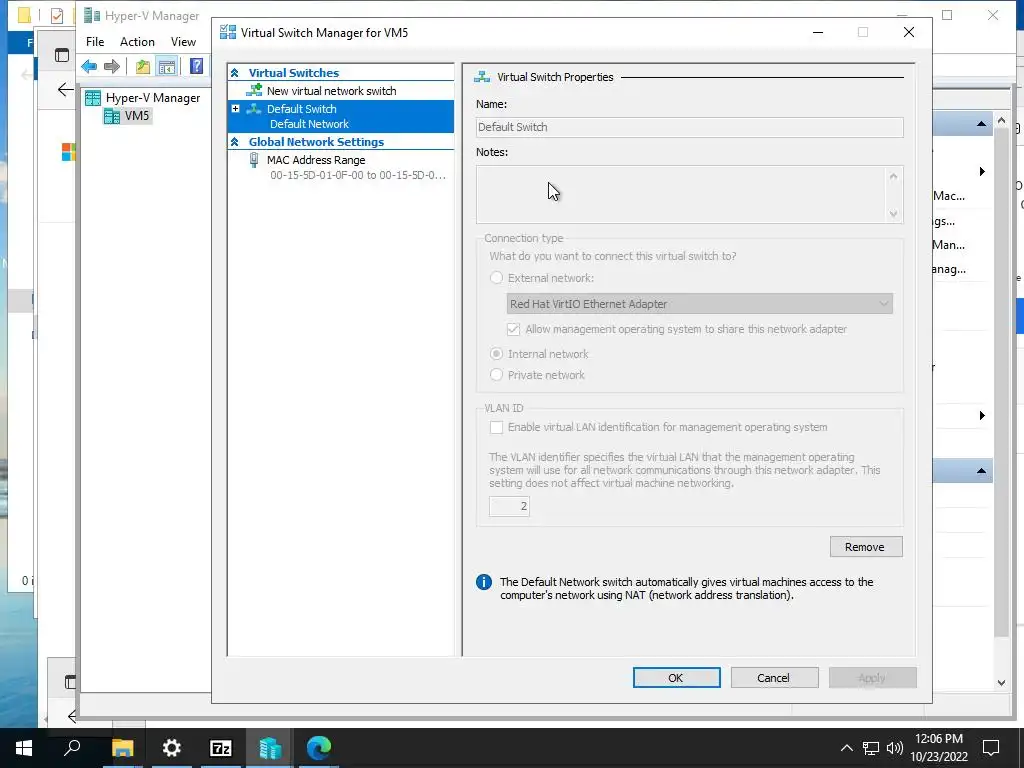1024x768 pixels.
Task: Click the Remove button
Action: click(x=866, y=547)
